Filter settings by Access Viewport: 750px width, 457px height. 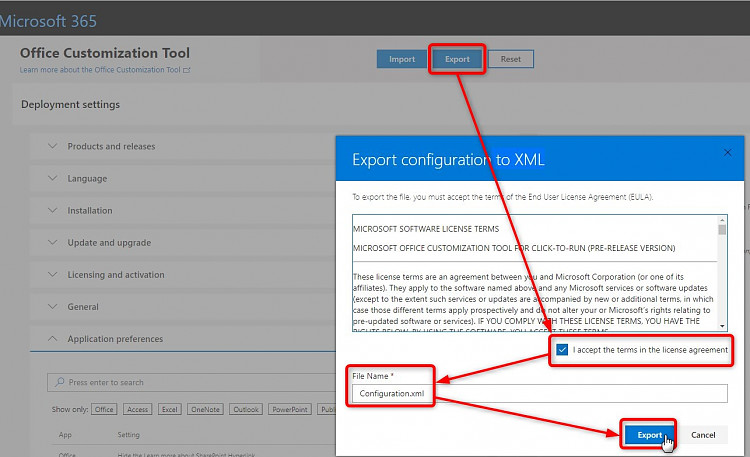[x=138, y=410]
